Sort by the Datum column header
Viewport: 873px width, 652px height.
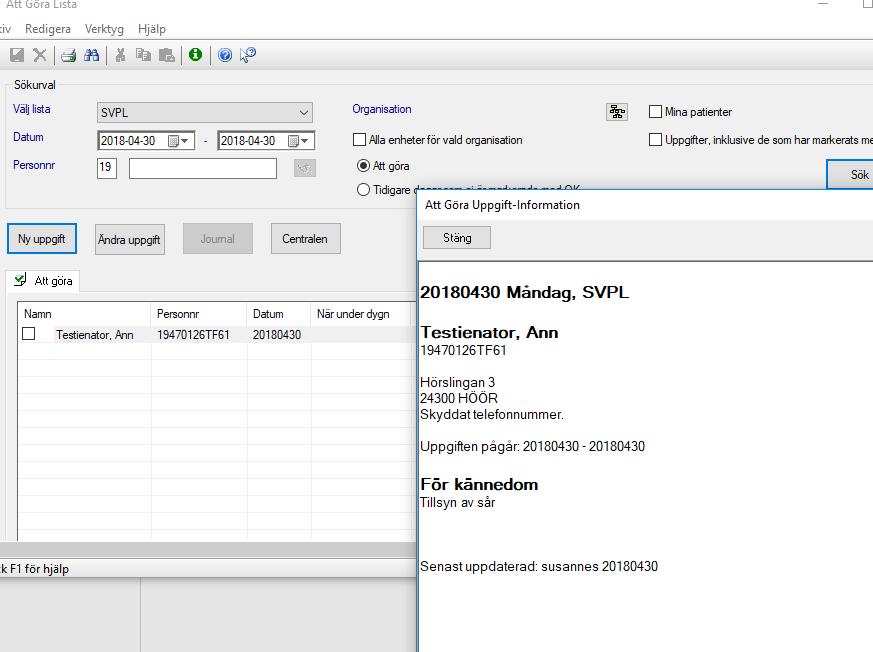click(278, 314)
